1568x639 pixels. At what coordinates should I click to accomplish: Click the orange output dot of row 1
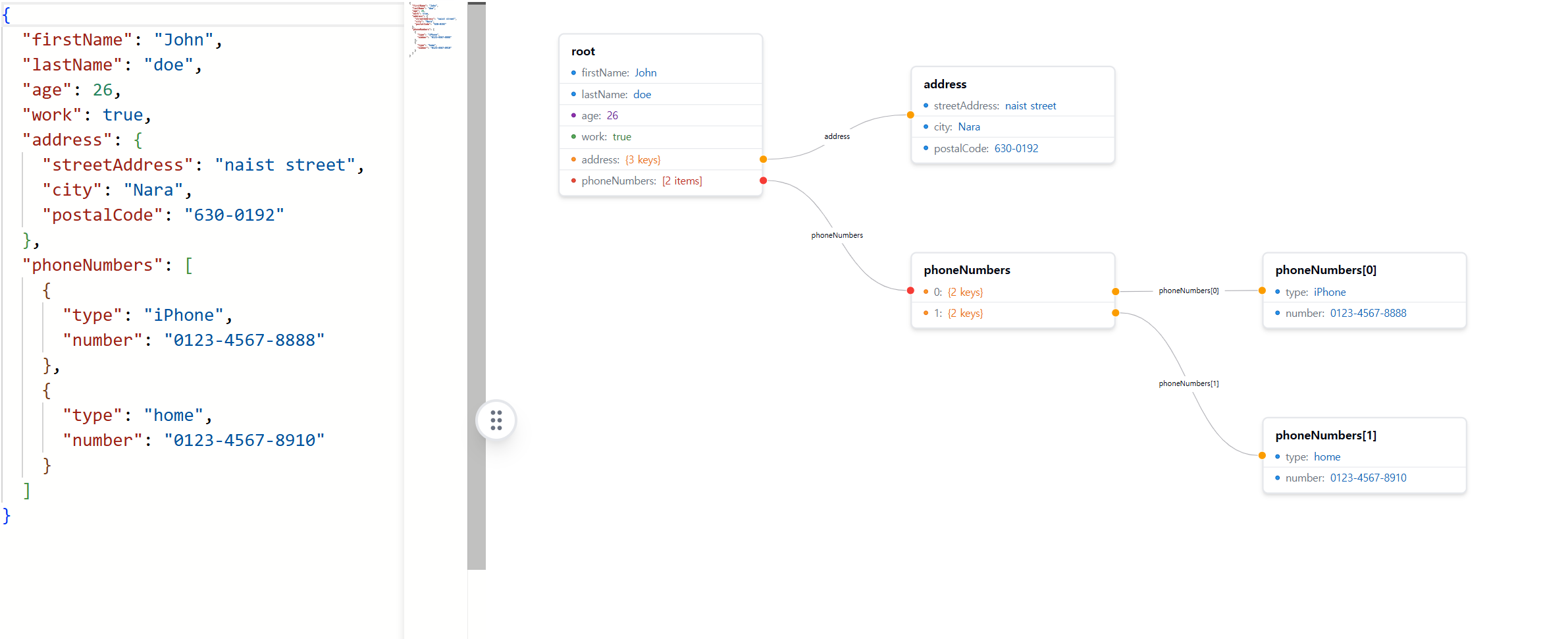(1115, 313)
